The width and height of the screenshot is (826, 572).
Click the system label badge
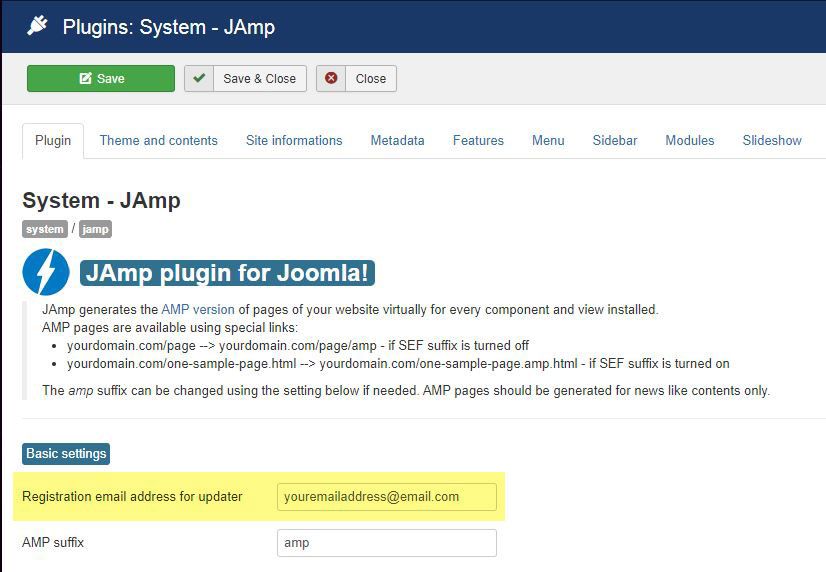click(x=45, y=229)
